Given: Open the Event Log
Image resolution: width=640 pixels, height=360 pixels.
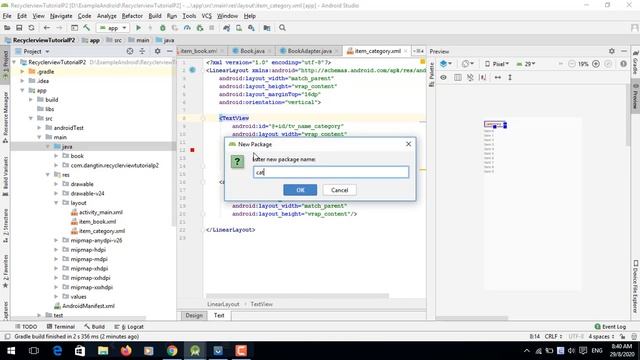Looking at the screenshot, I should [x=610, y=327].
